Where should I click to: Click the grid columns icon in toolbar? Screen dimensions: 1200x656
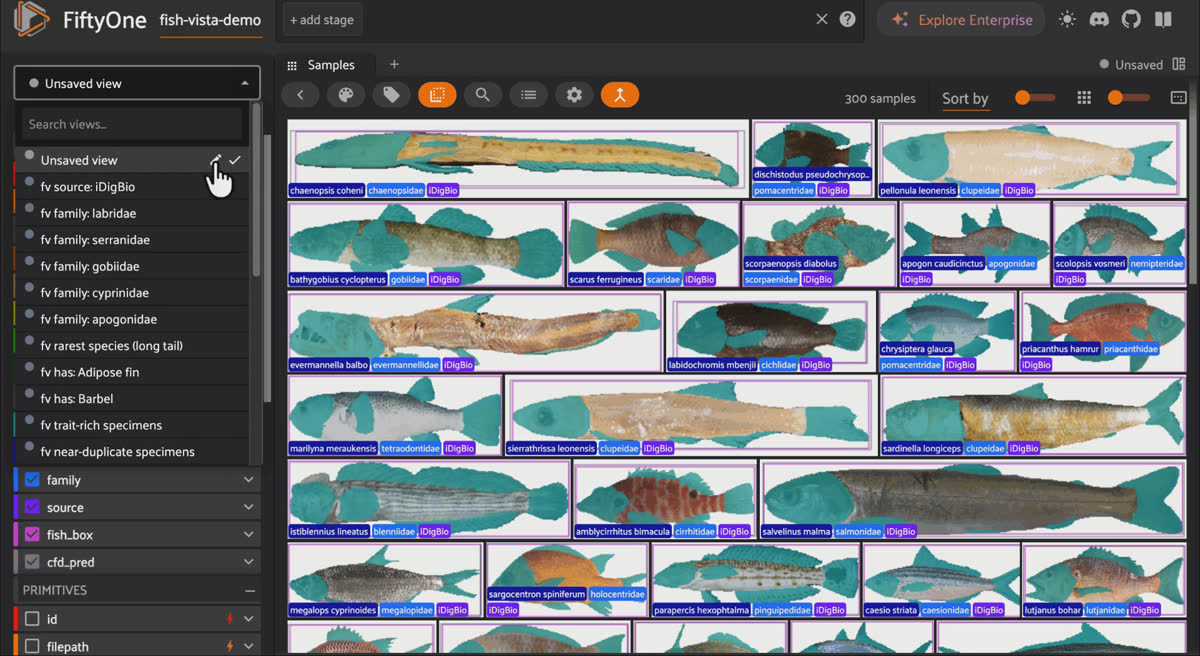(x=1084, y=97)
